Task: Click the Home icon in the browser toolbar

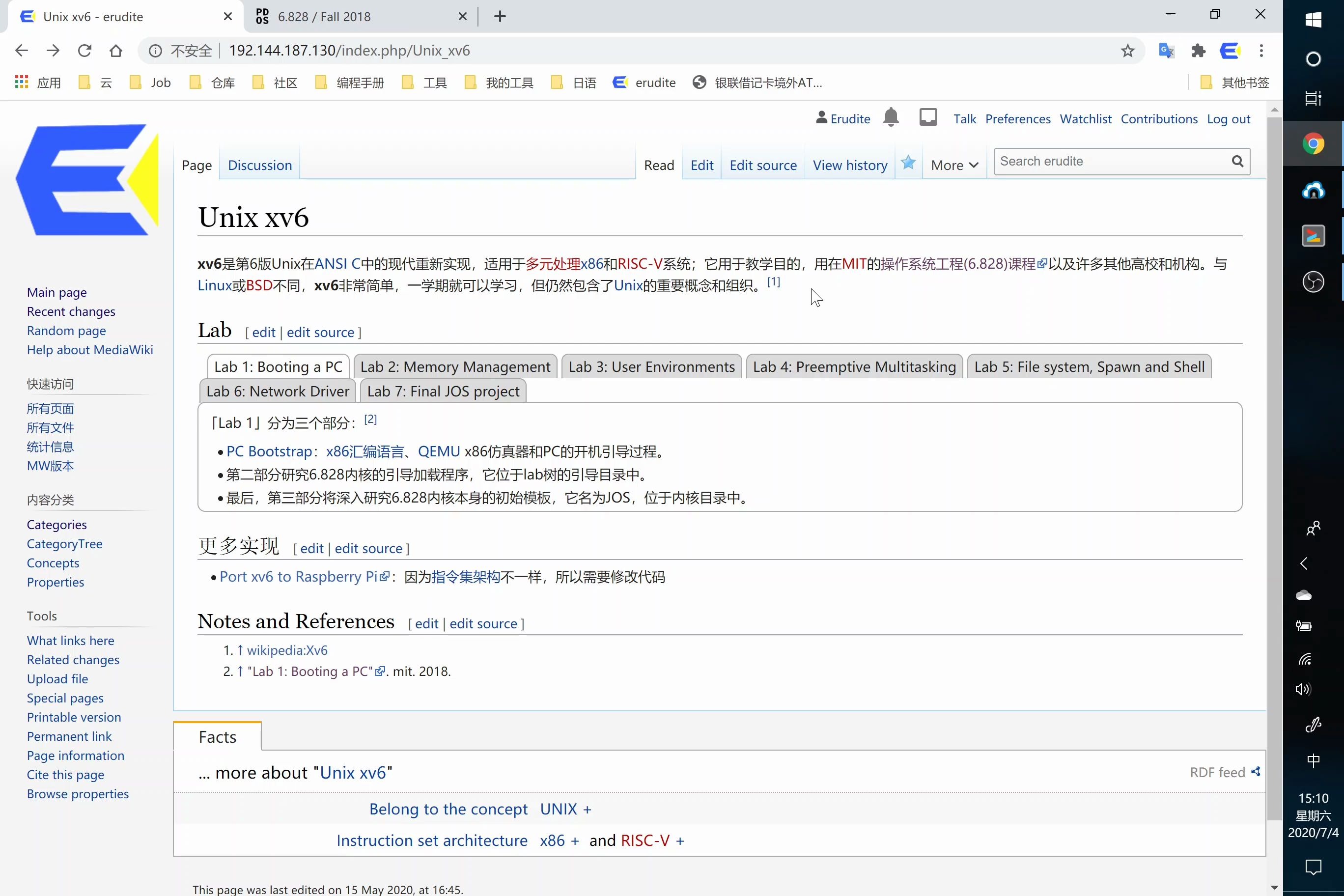Action: click(115, 50)
